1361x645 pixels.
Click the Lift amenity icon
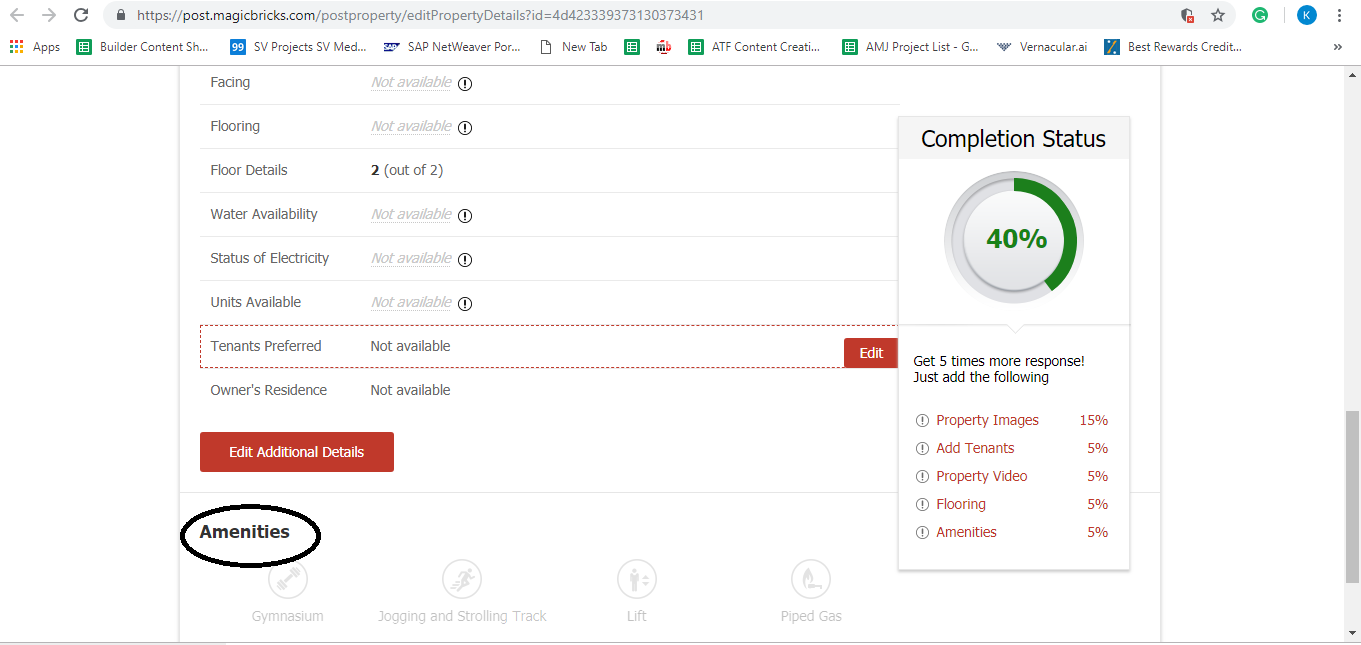636,579
